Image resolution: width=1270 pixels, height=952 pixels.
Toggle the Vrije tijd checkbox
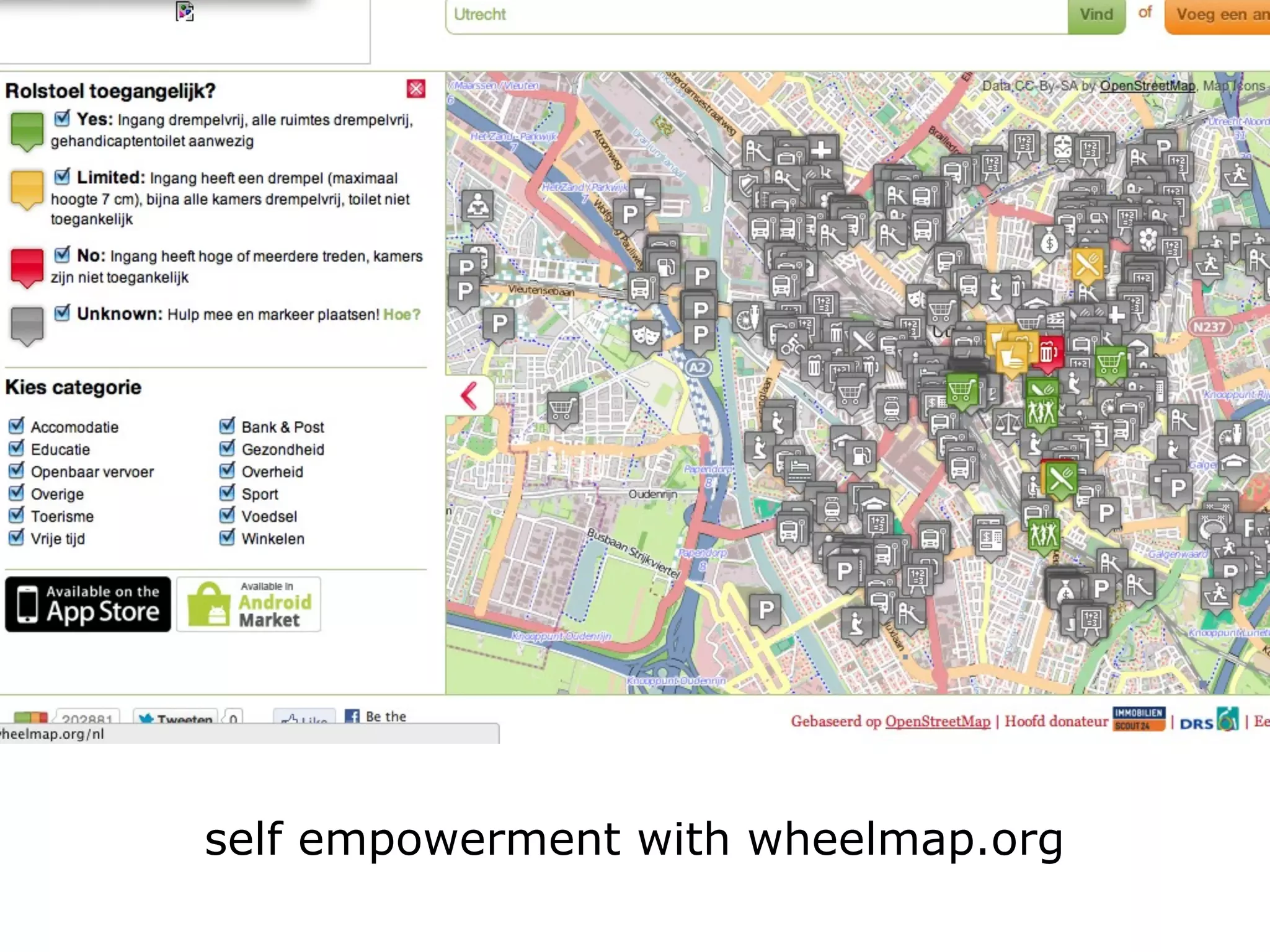(17, 537)
